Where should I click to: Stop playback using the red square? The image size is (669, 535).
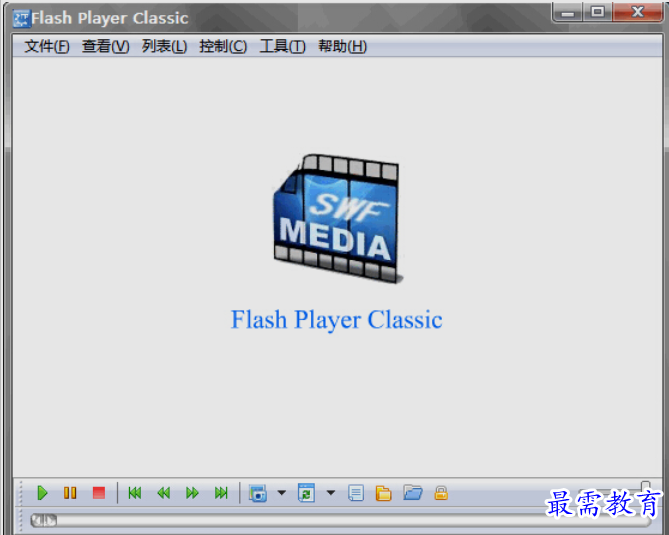[x=99, y=493]
